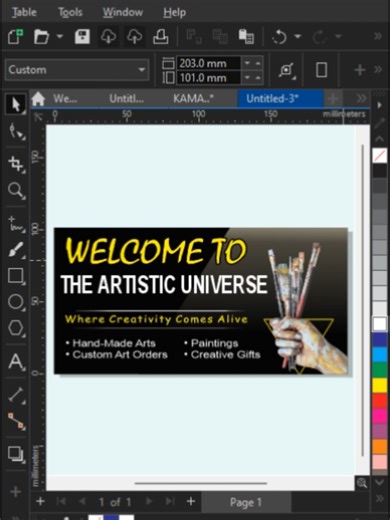Select the Text tool
390x520 pixels.
16,361
